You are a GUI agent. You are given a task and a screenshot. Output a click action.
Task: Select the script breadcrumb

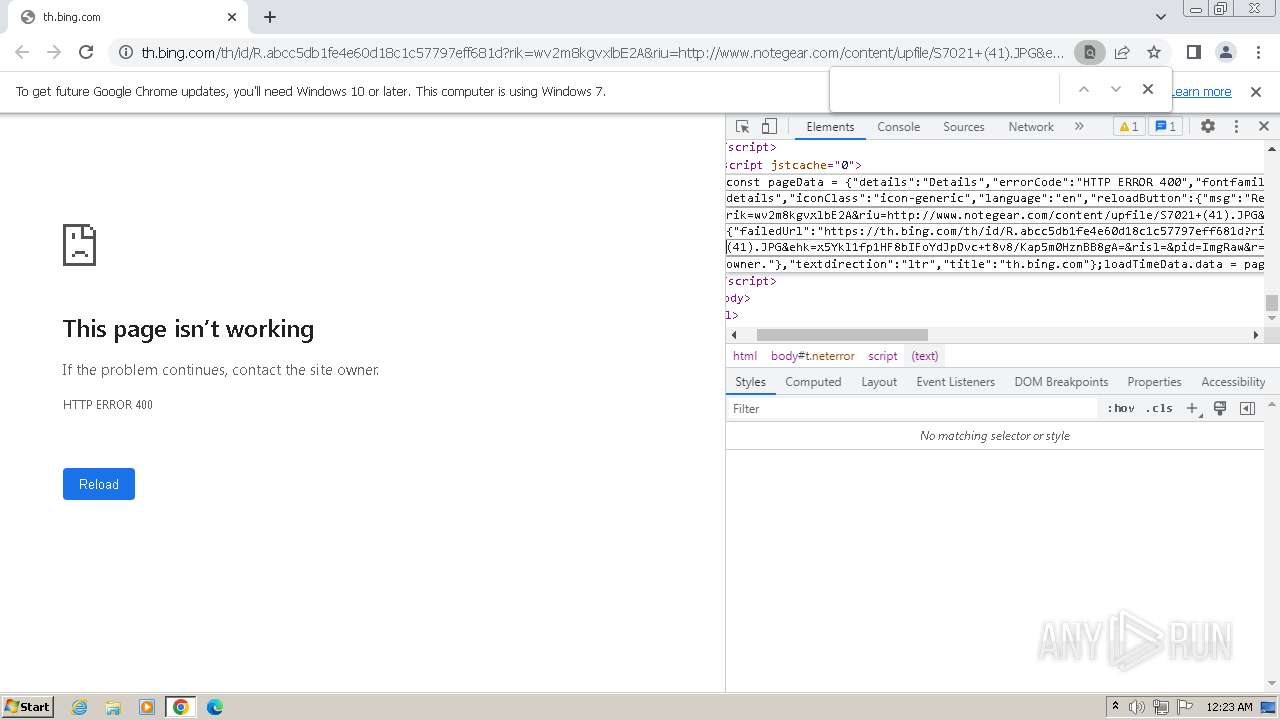[883, 356]
